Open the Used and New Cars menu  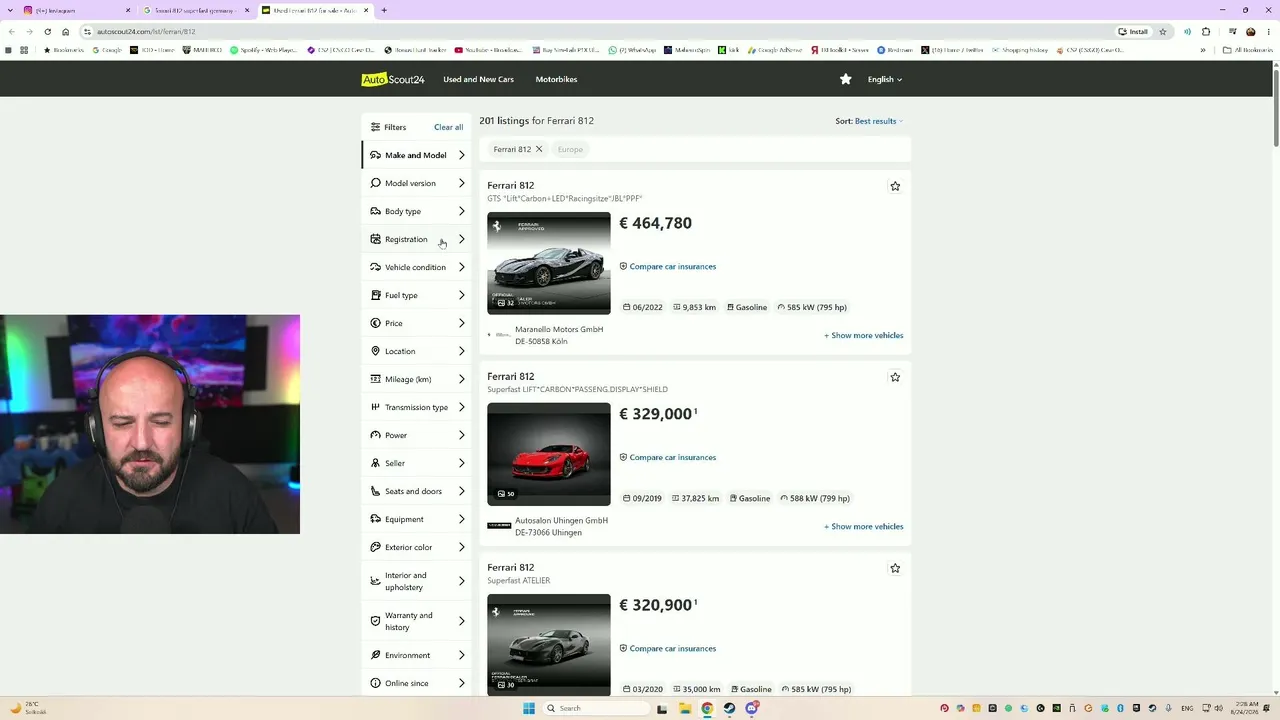pyautogui.click(x=478, y=79)
